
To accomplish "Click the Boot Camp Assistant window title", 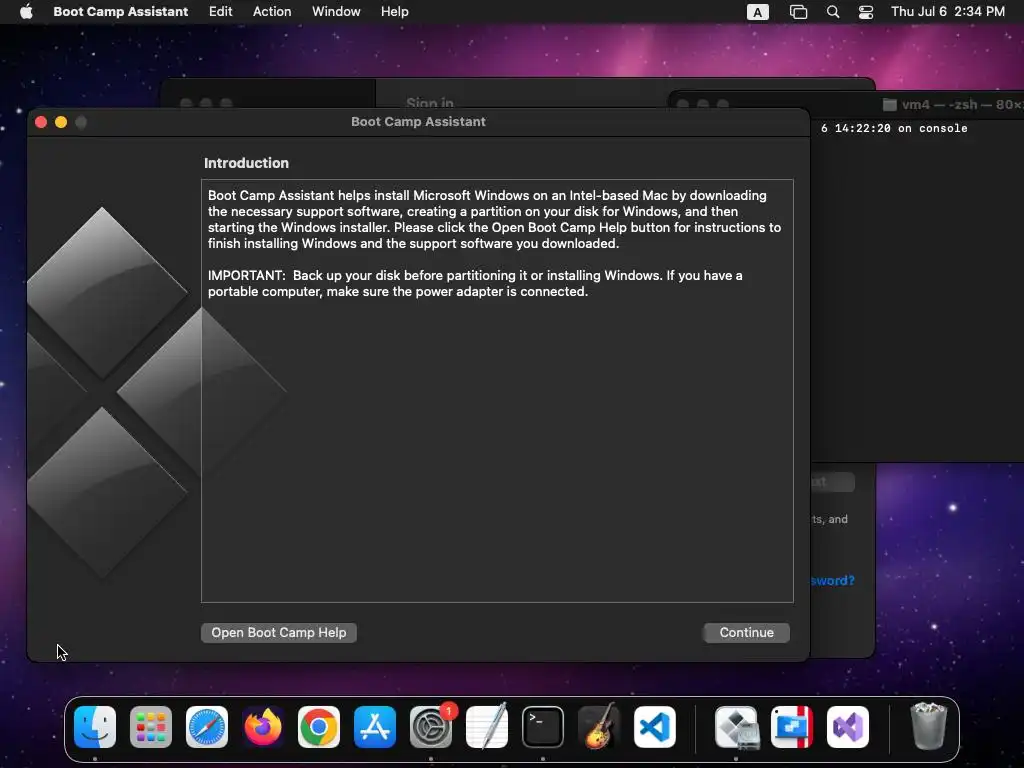I will coord(418,121).
